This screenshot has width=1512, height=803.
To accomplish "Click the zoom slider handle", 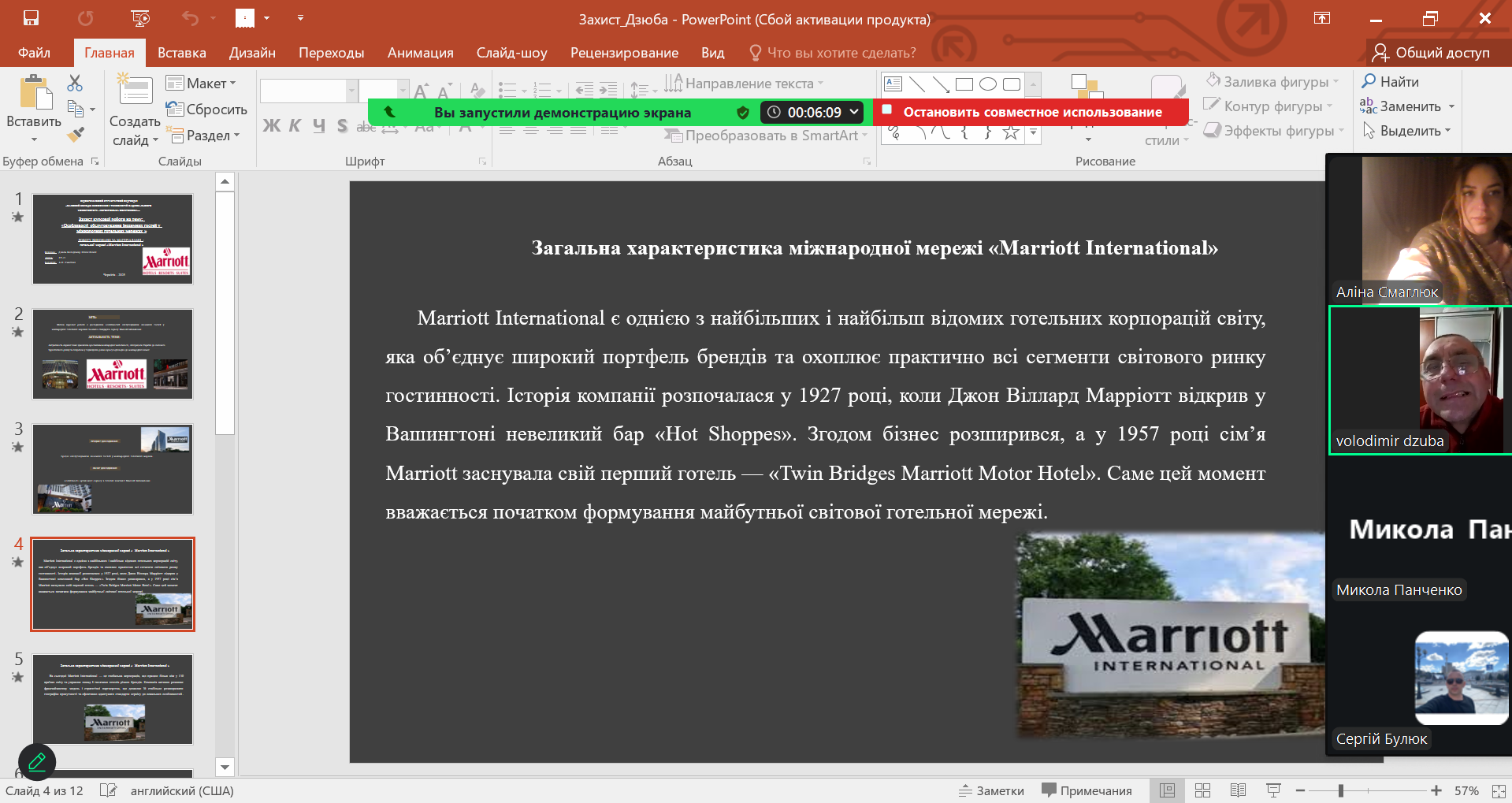I will click(1340, 790).
